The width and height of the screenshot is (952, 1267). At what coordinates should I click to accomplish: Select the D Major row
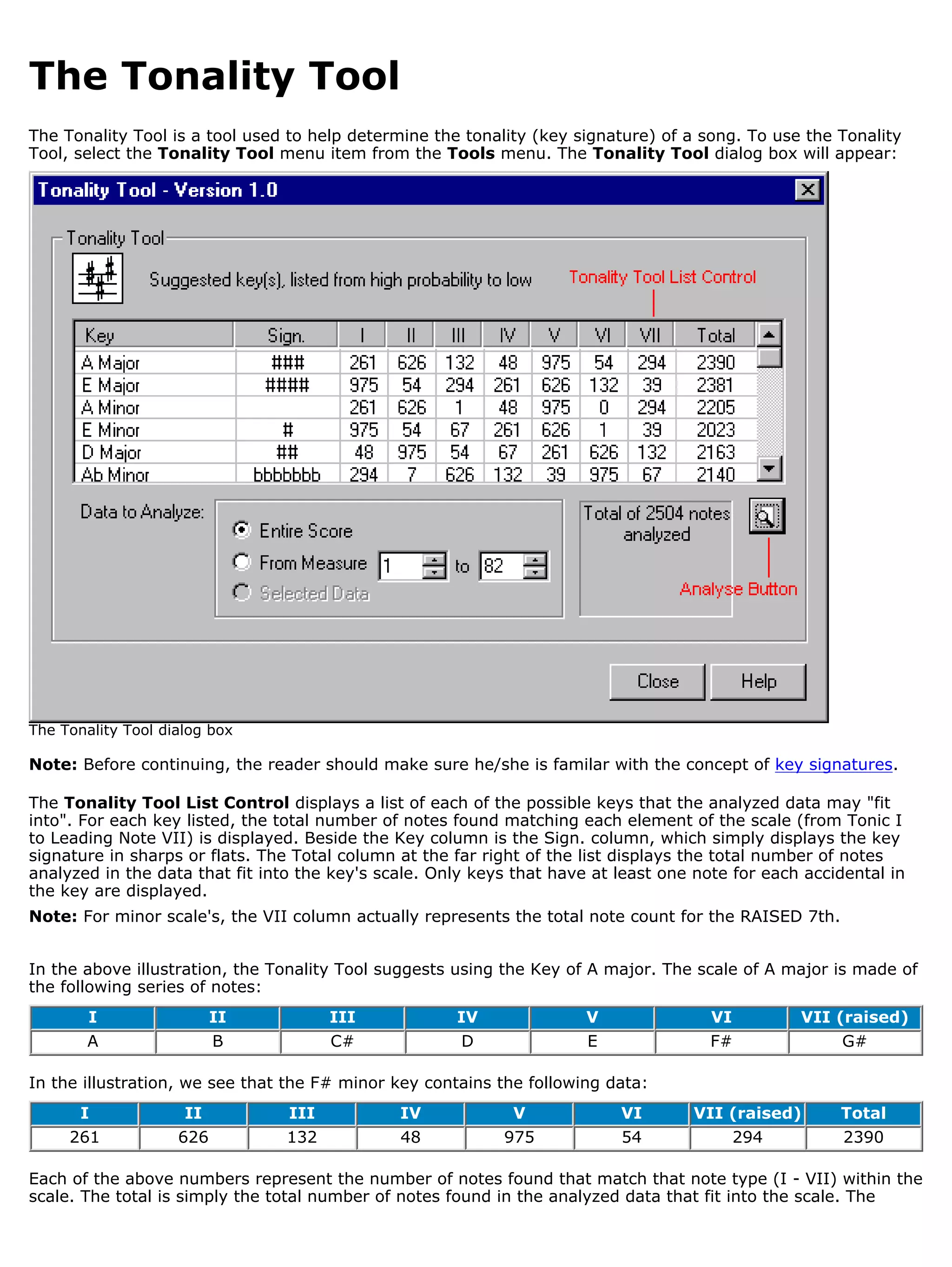coord(416,452)
